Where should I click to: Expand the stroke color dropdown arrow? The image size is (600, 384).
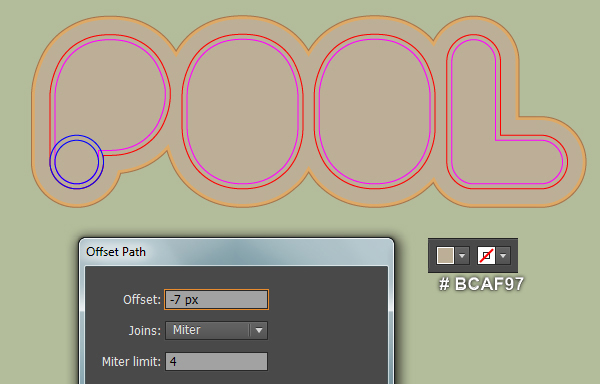pyautogui.click(x=503, y=255)
